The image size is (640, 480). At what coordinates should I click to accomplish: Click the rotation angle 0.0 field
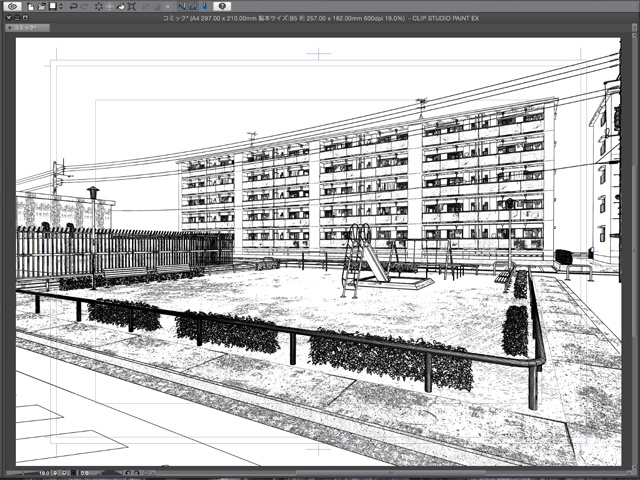coord(85,473)
